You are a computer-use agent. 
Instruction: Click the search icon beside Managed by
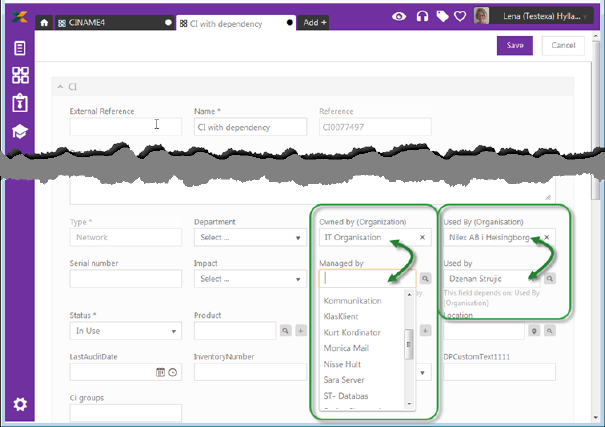[x=425, y=279]
